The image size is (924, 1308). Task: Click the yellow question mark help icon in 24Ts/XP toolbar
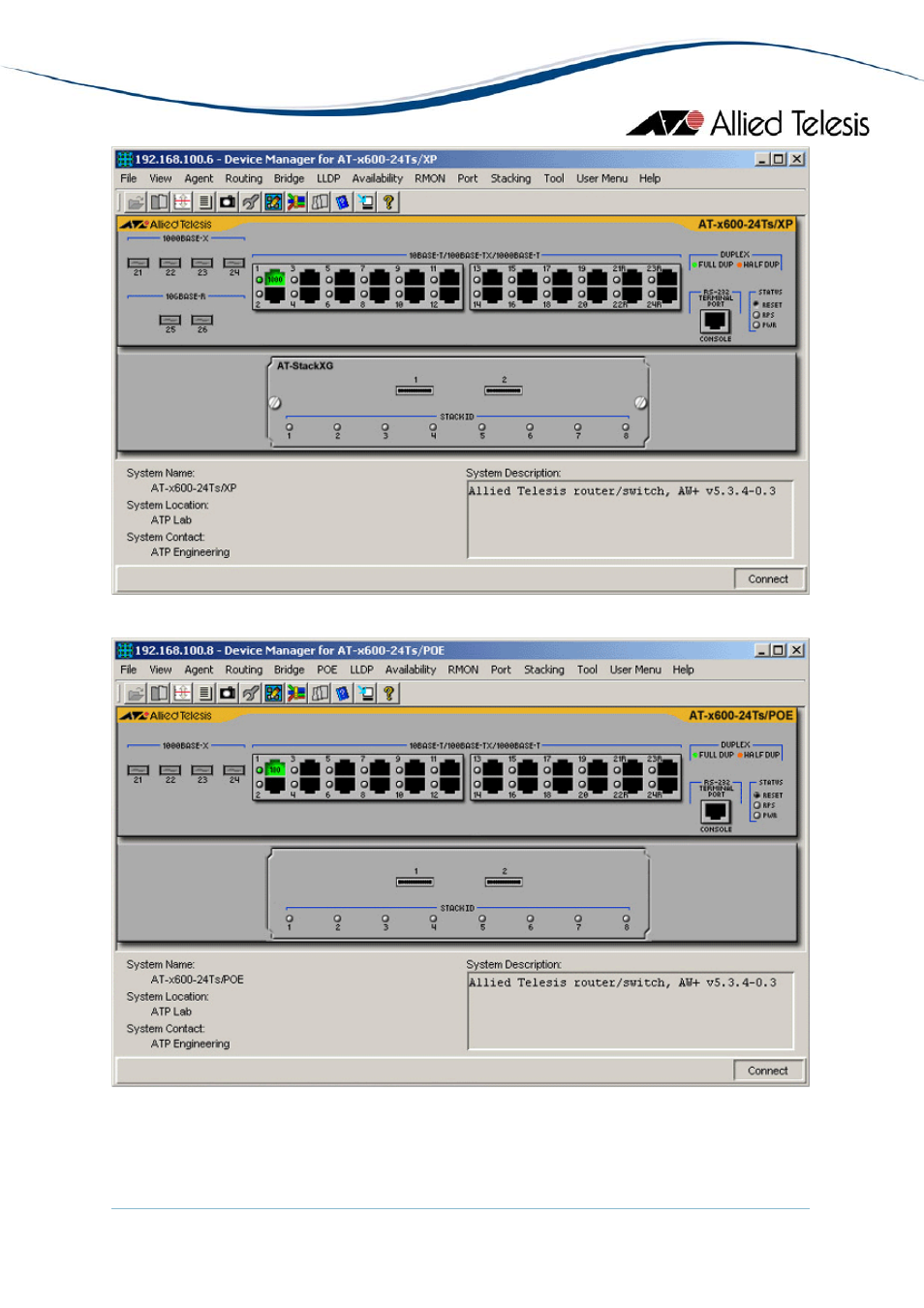pyautogui.click(x=388, y=202)
